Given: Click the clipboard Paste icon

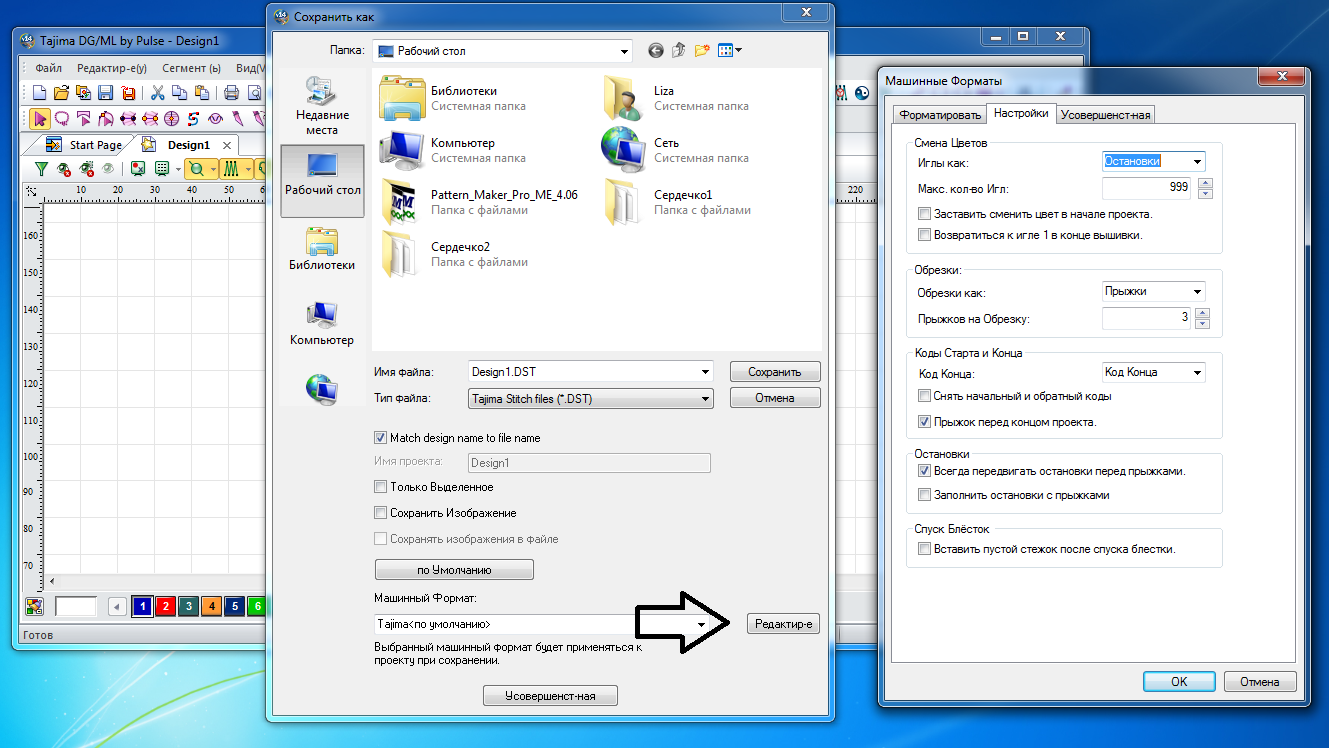Looking at the screenshot, I should click(x=201, y=93).
